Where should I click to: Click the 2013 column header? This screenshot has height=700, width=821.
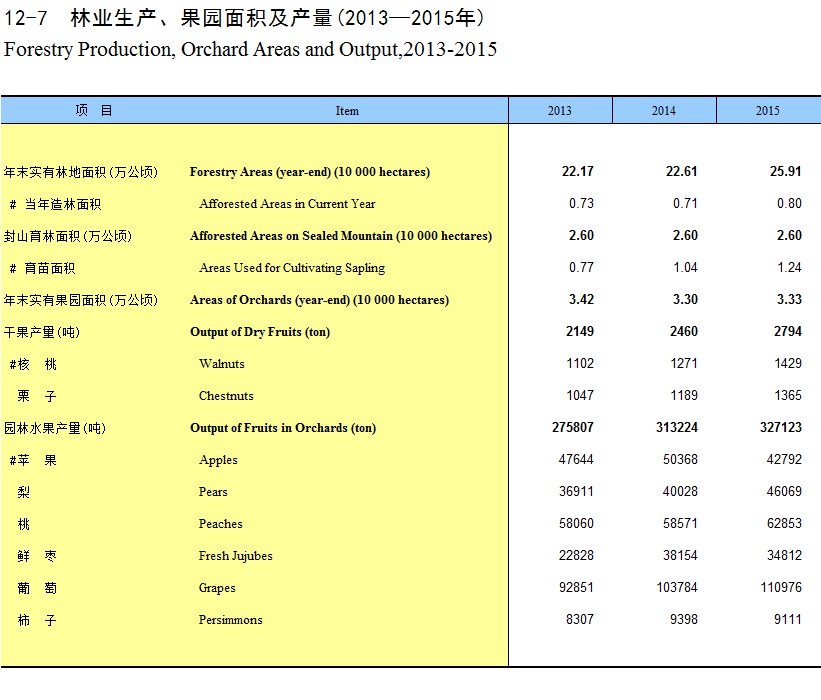click(560, 110)
